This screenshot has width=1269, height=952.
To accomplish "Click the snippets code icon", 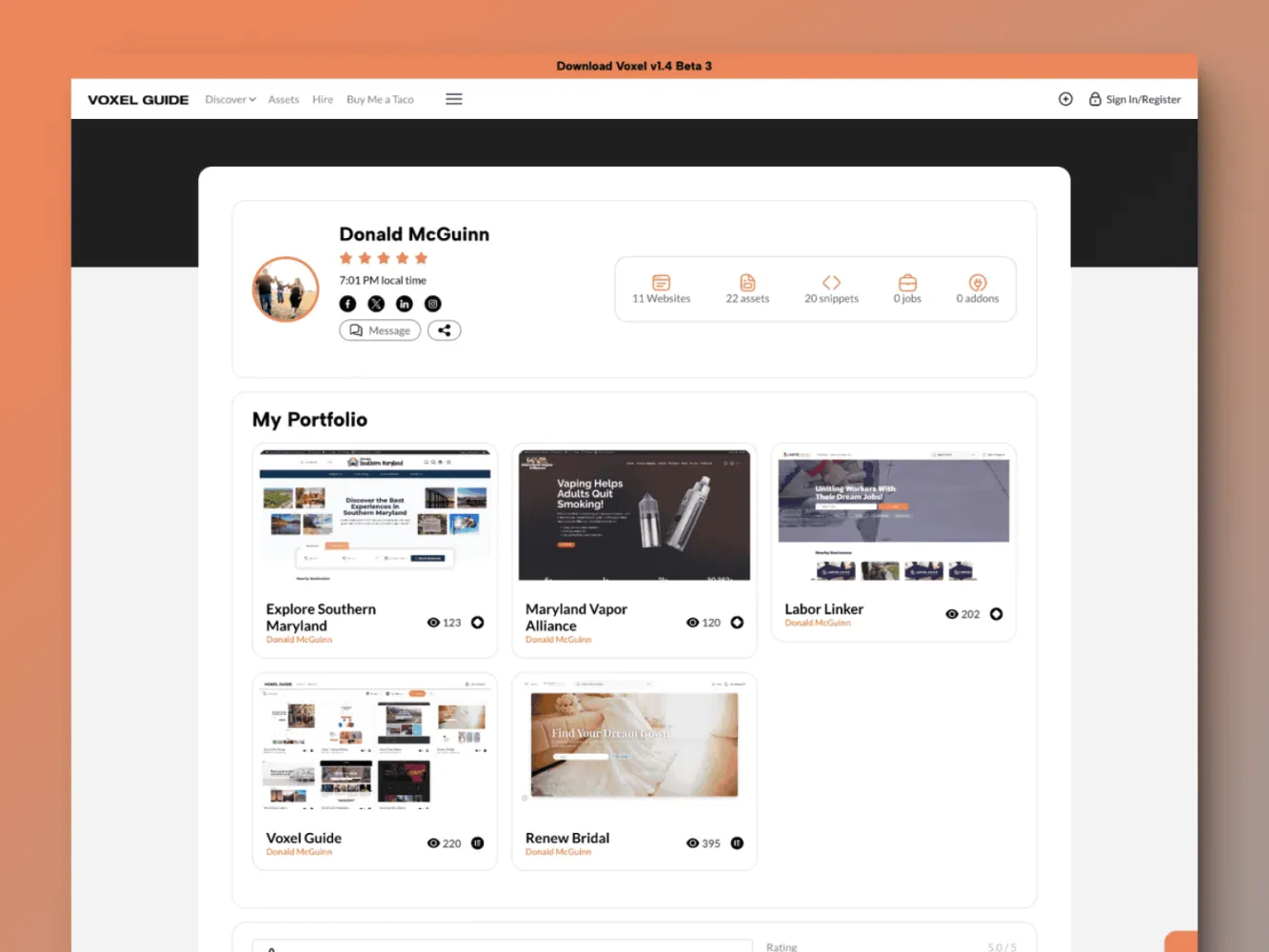I will (831, 283).
